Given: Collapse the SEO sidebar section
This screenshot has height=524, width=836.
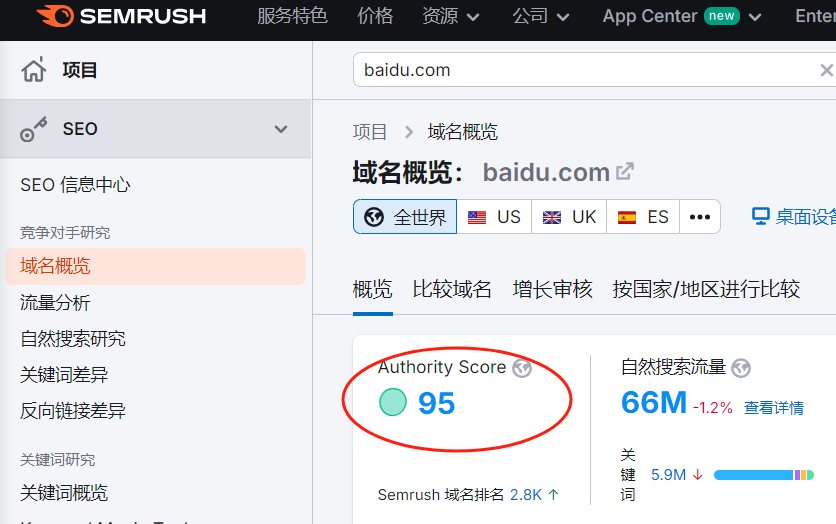Looking at the screenshot, I should (x=281, y=129).
